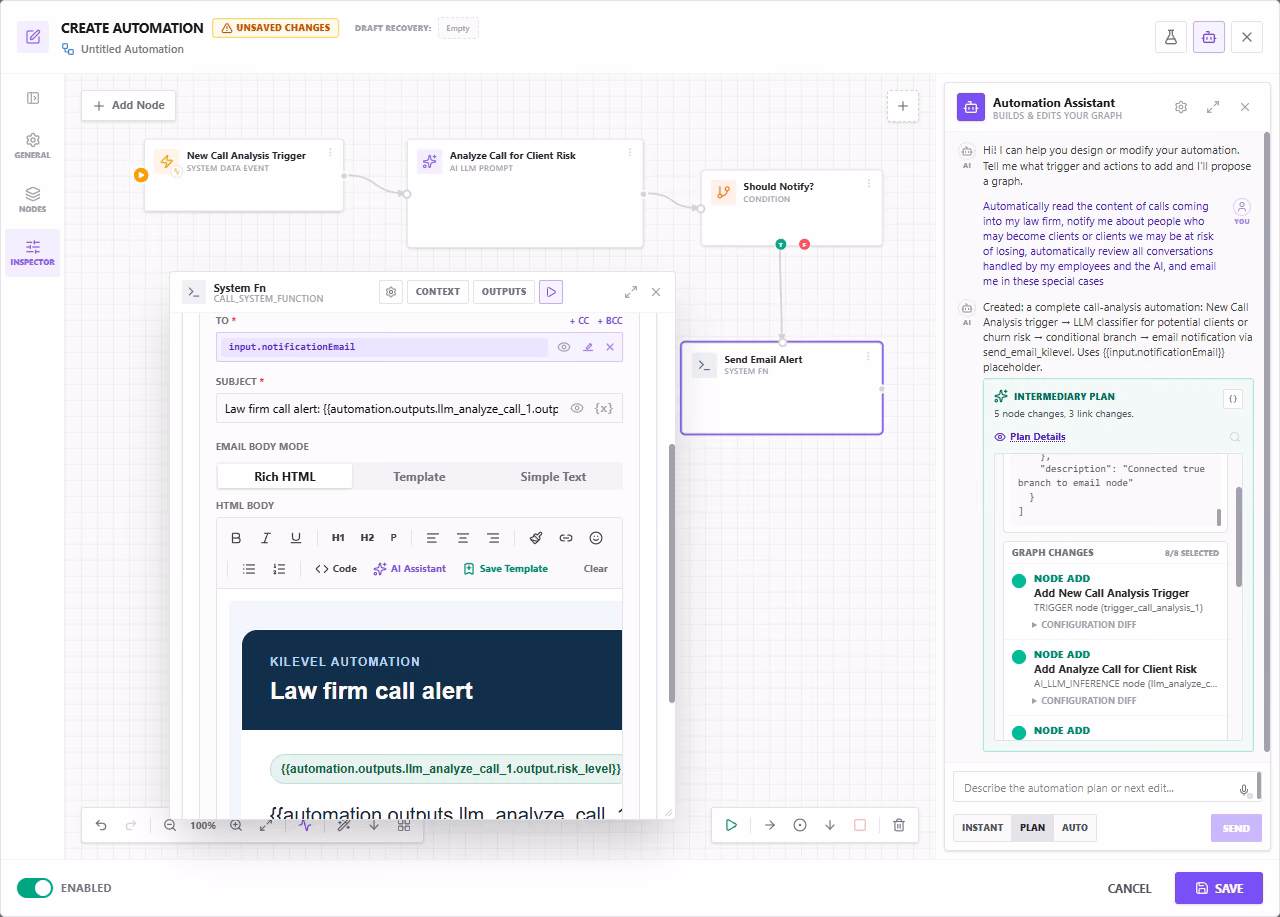Insert a link in HTML body editor
The height and width of the screenshot is (917, 1280).
pyautogui.click(x=566, y=538)
